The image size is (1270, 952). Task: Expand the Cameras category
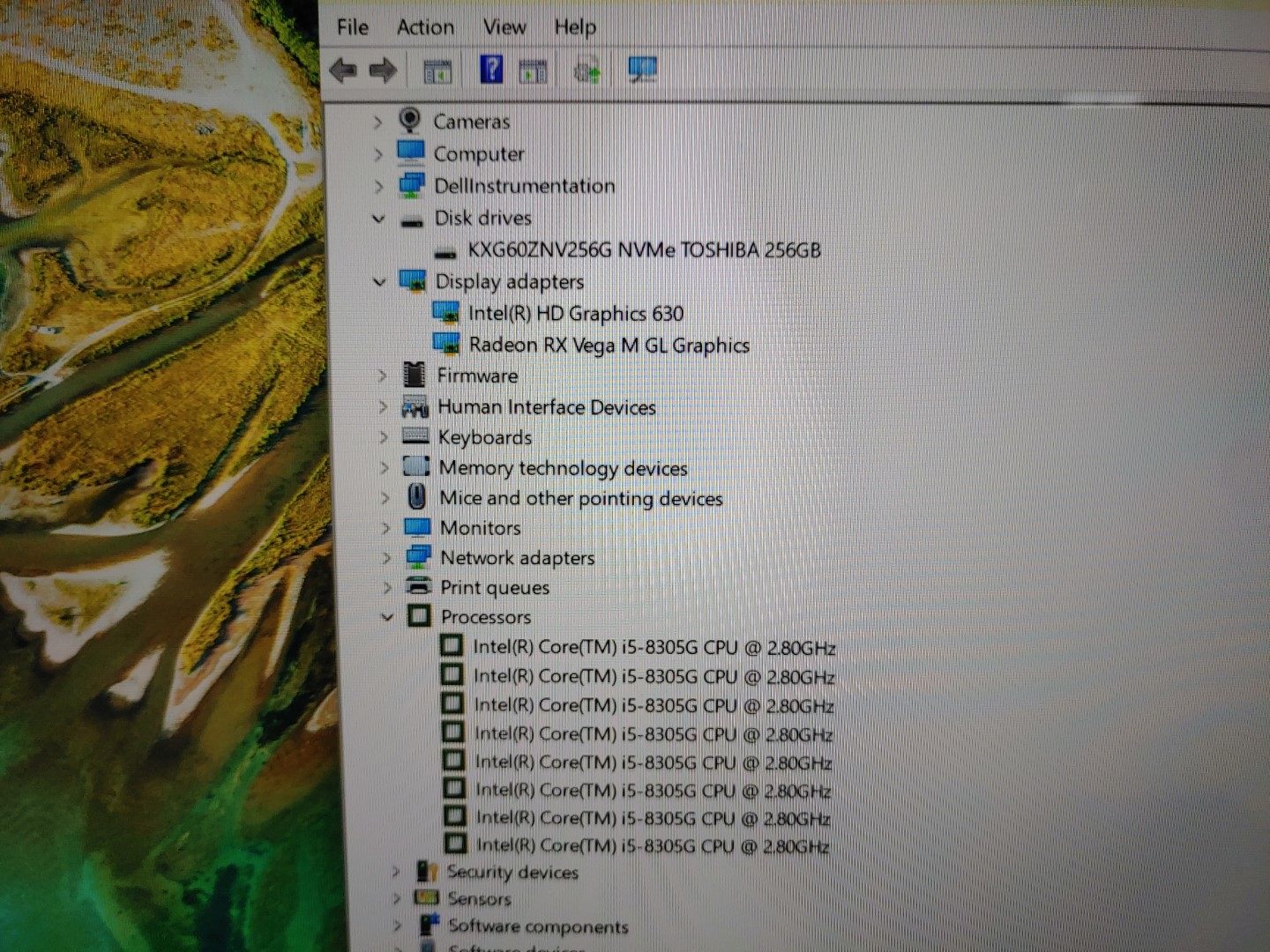pos(377,122)
